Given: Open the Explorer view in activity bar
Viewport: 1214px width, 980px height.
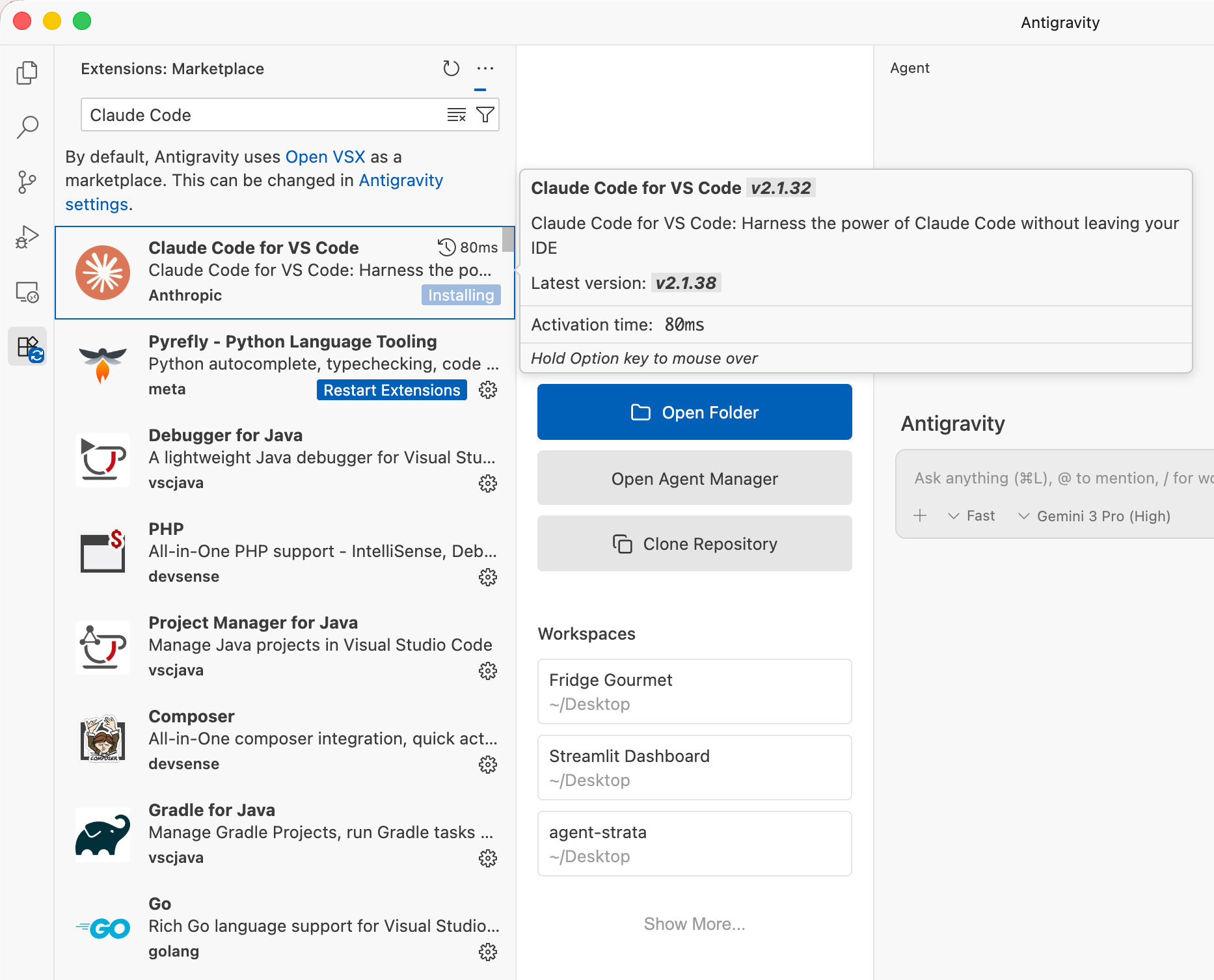Looking at the screenshot, I should [x=27, y=72].
